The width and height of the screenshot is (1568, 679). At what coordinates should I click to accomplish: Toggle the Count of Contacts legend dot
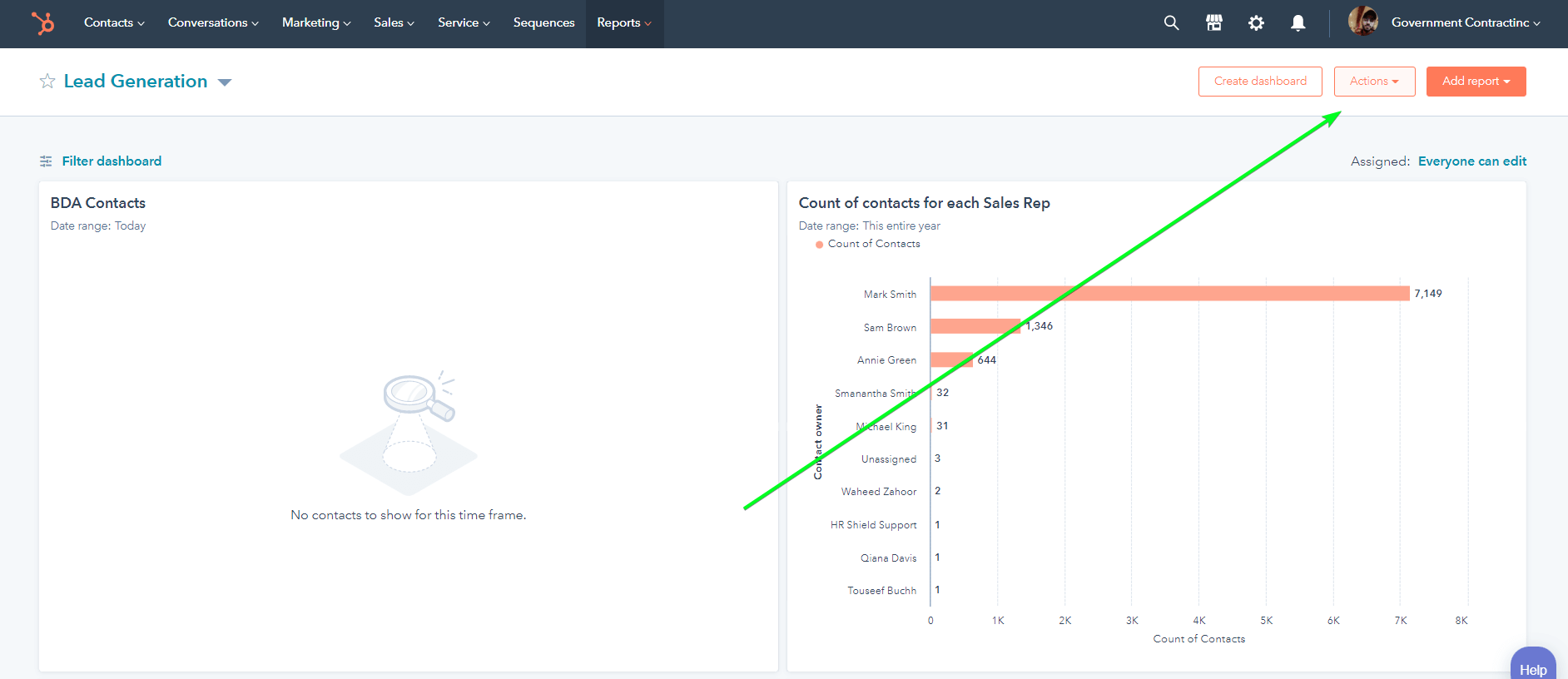pyautogui.click(x=819, y=245)
